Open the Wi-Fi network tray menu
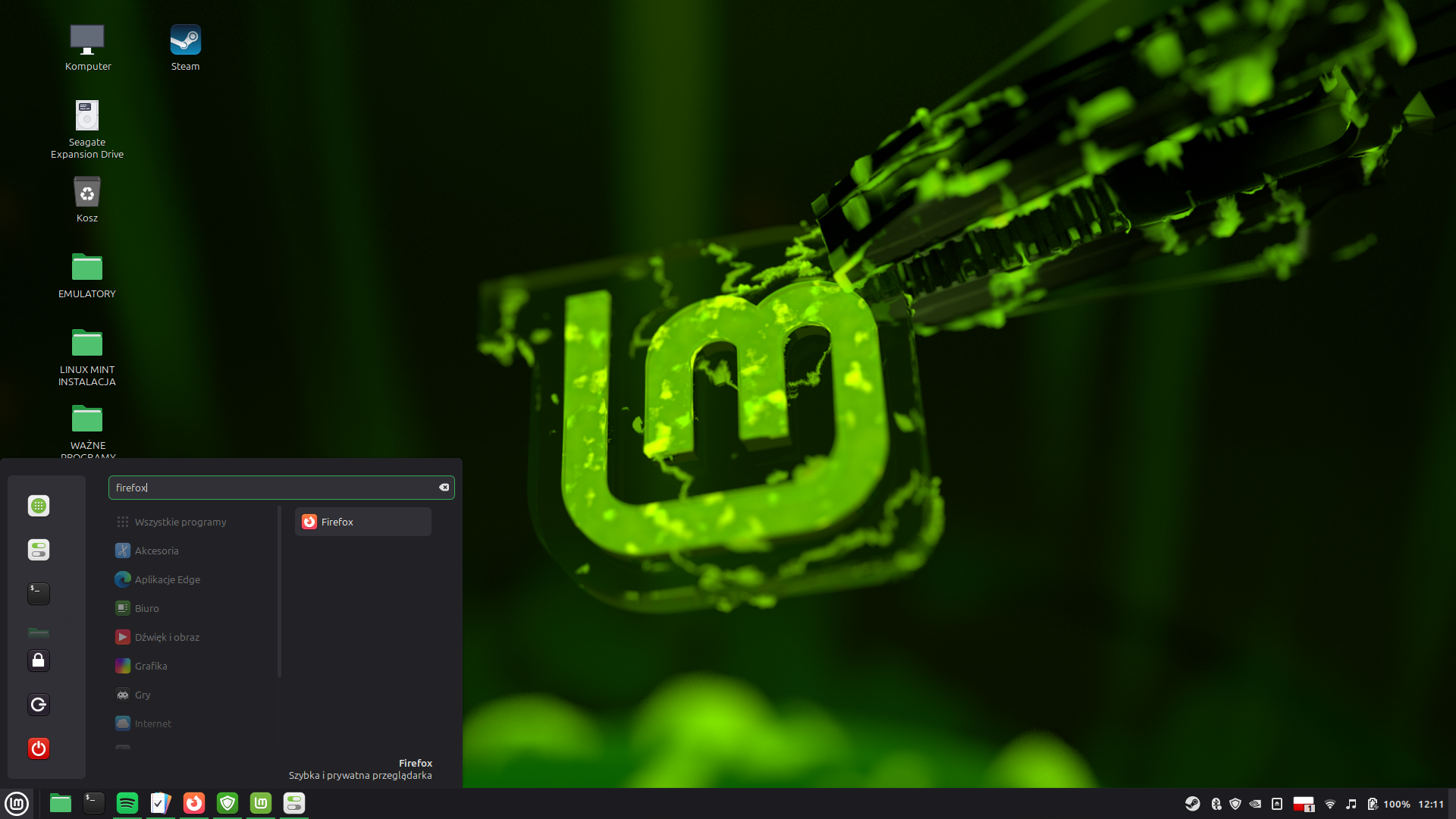Screen dimensions: 1456x819 click(x=1329, y=804)
